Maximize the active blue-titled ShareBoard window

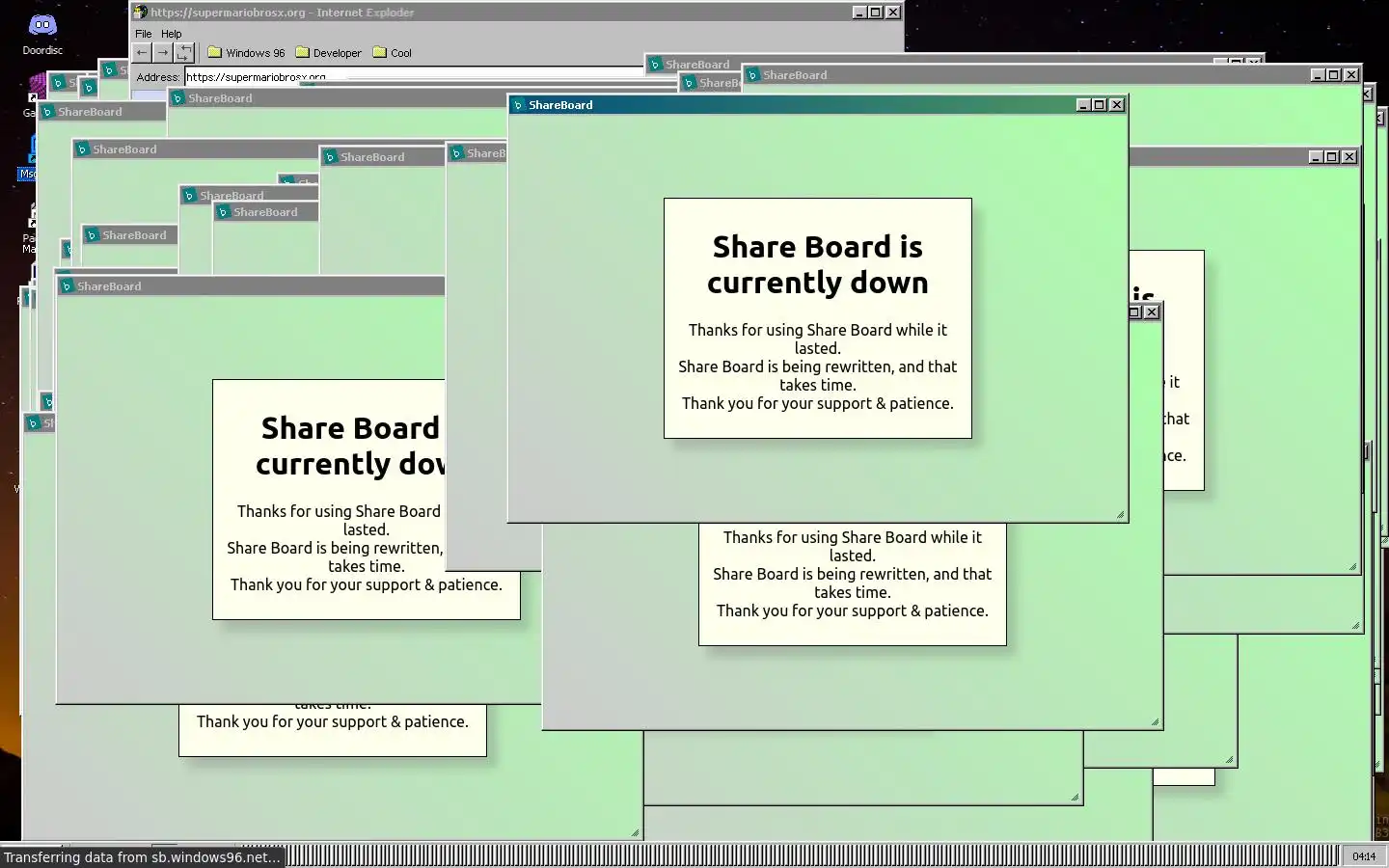coord(1100,105)
